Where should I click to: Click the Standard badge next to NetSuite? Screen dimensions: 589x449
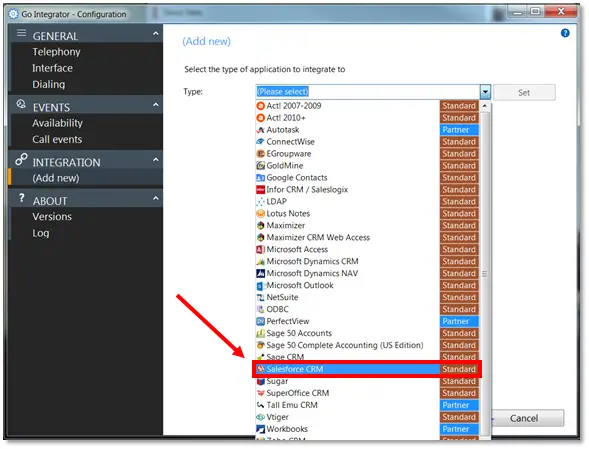click(459, 298)
